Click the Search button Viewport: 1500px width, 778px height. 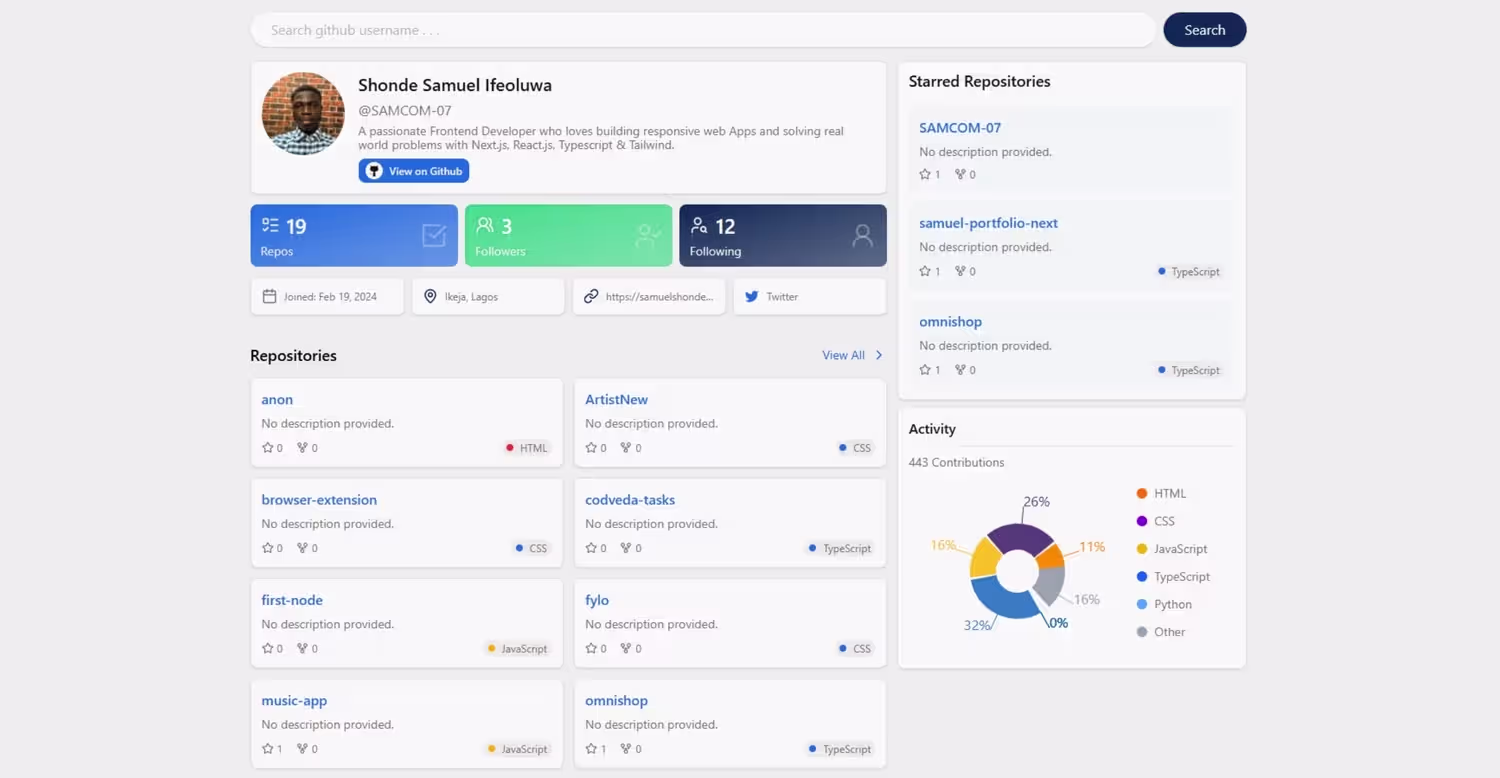coord(1204,30)
